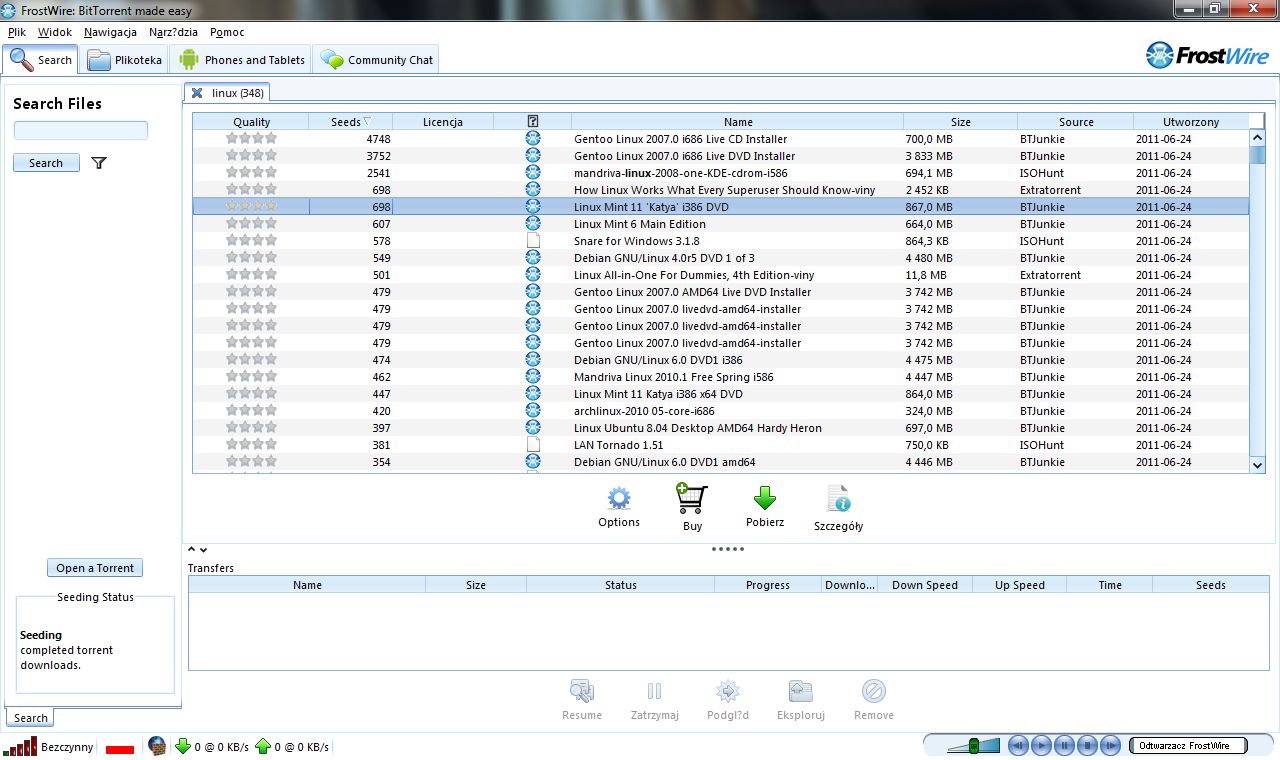Click the firewall status icon in status bar

click(x=157, y=745)
